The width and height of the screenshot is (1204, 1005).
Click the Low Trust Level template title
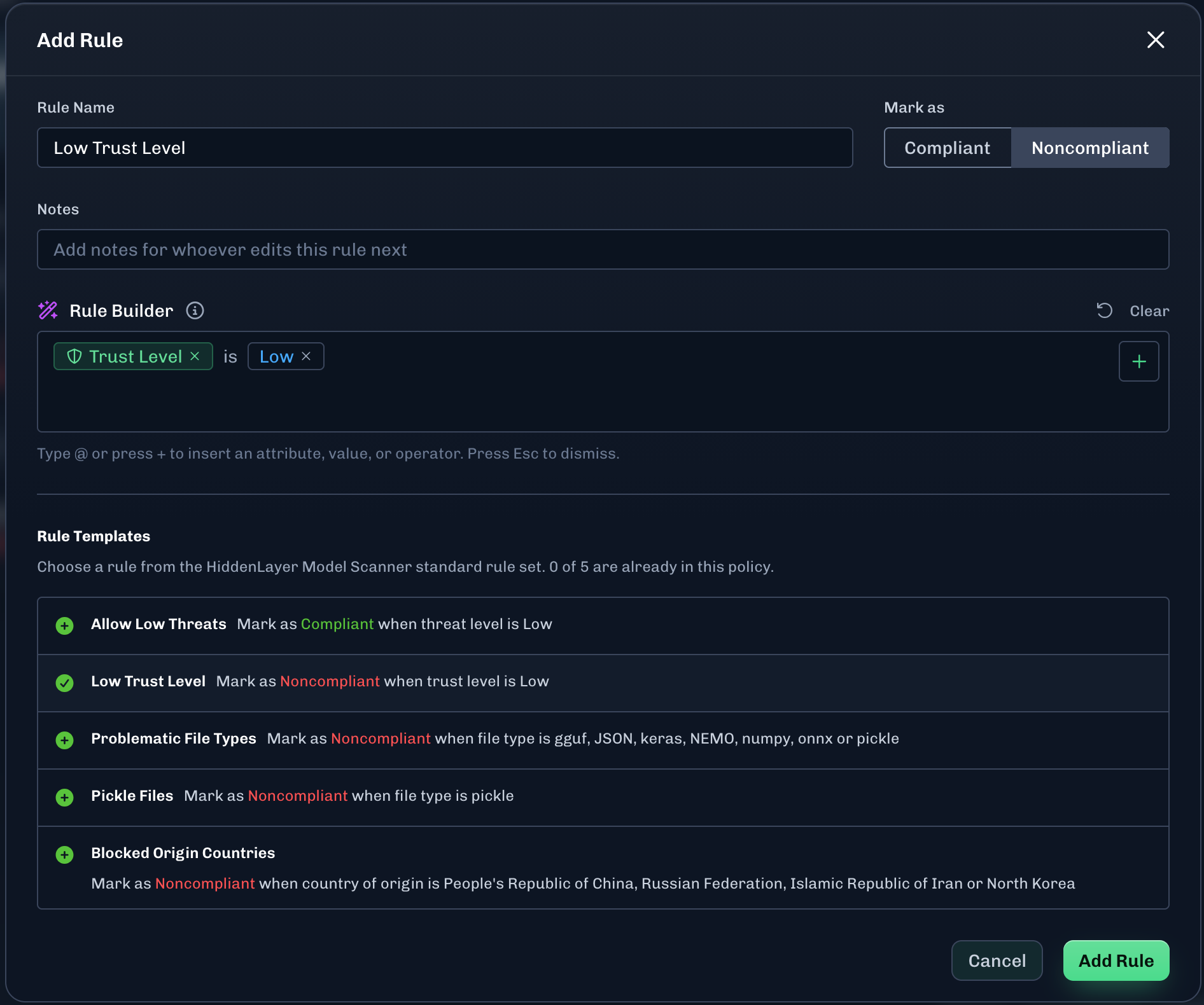click(148, 681)
